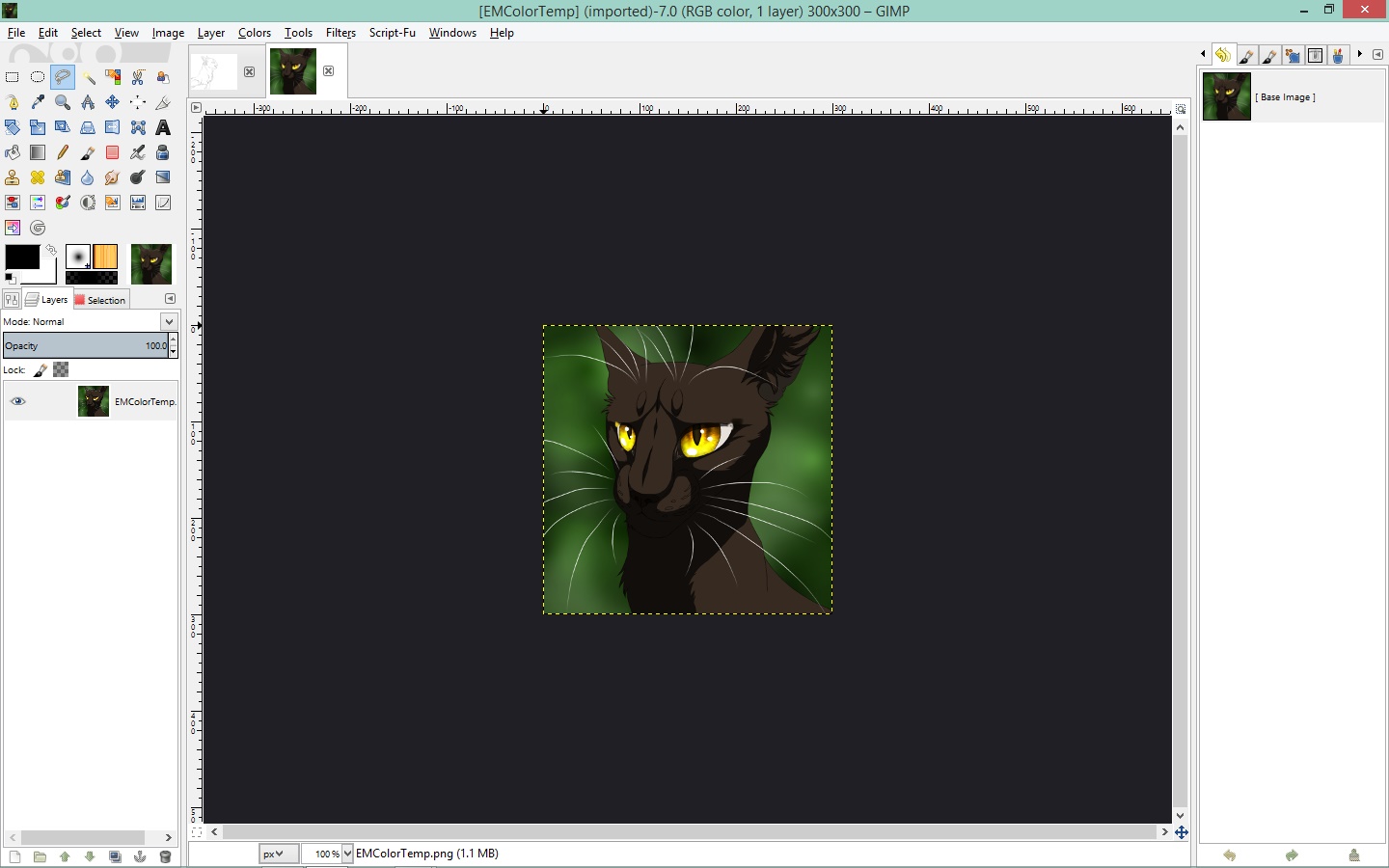Select the Zoom magnifier tool

[x=63, y=102]
